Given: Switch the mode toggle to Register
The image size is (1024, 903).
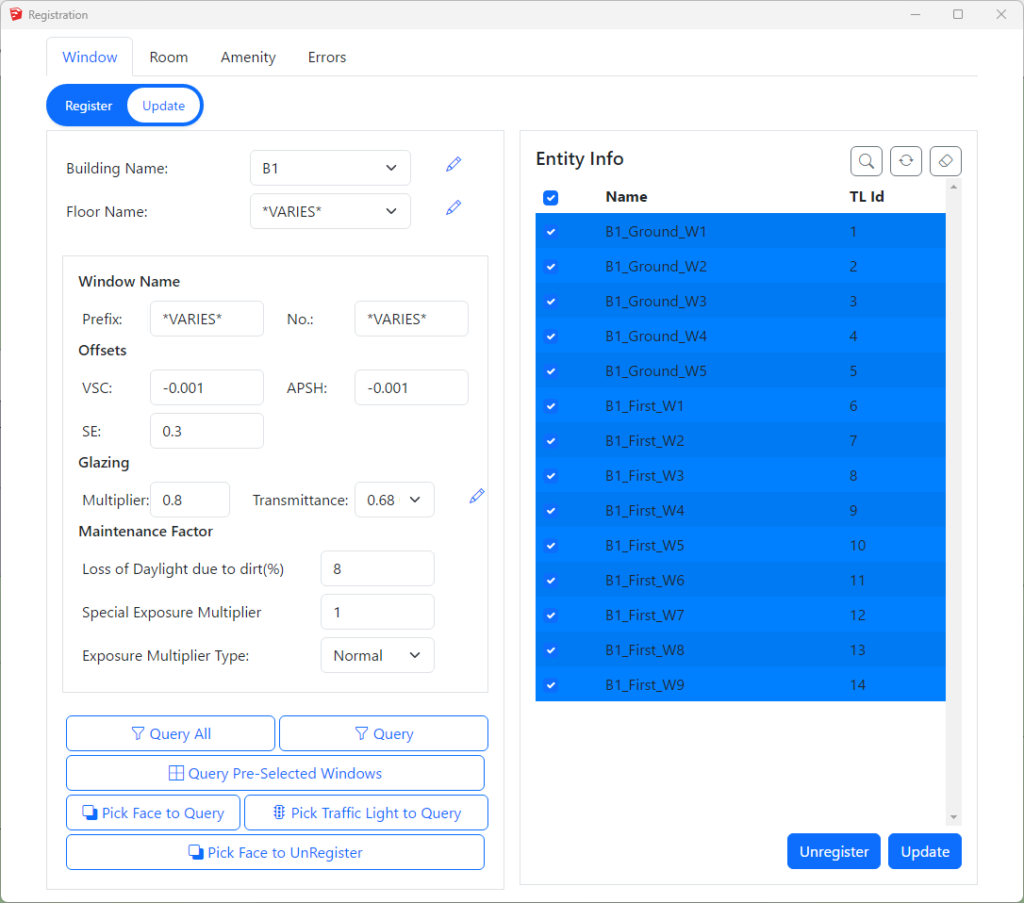Looking at the screenshot, I should tap(89, 106).
